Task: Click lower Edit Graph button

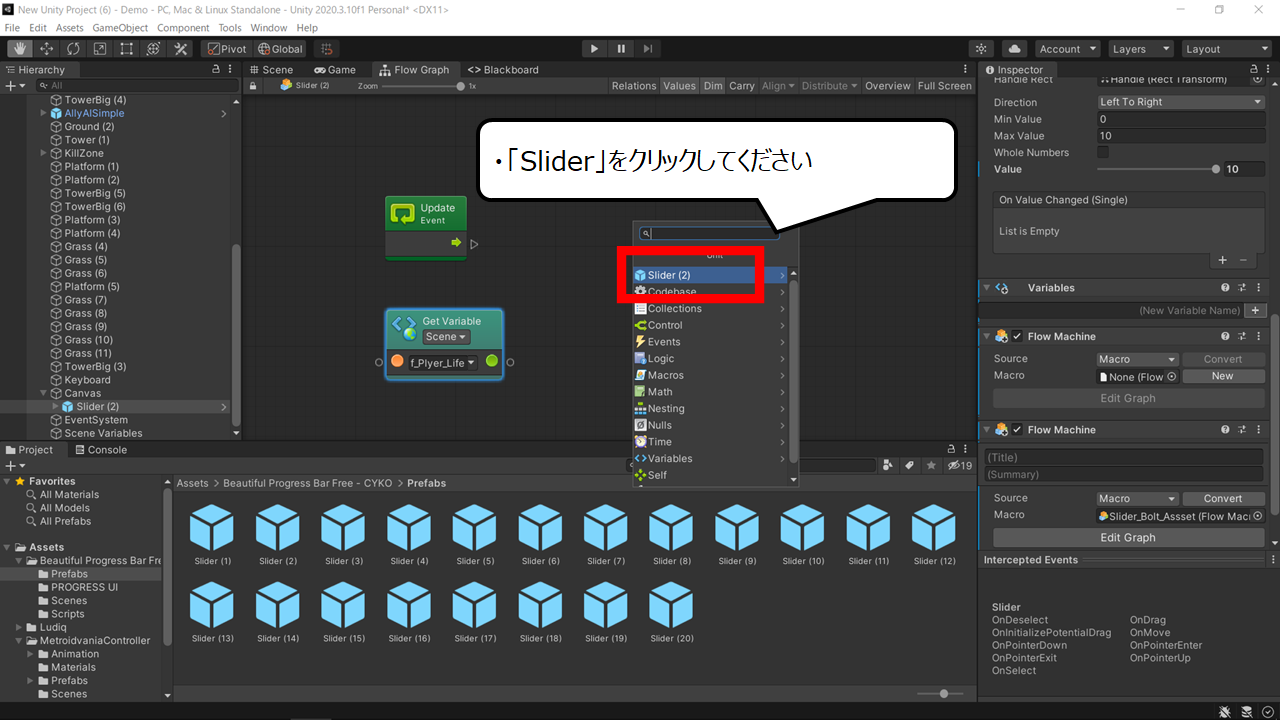Action: pyautogui.click(x=1128, y=537)
